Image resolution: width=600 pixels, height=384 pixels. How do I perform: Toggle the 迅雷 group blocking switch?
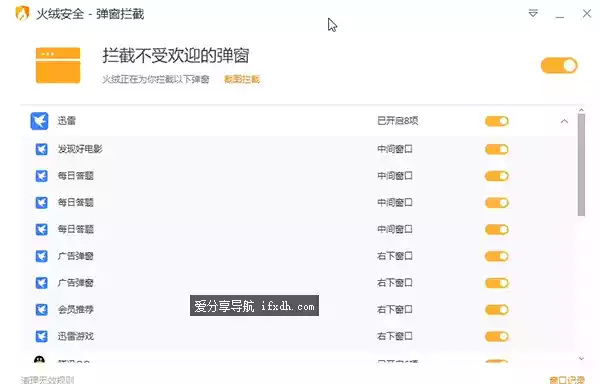(x=497, y=121)
